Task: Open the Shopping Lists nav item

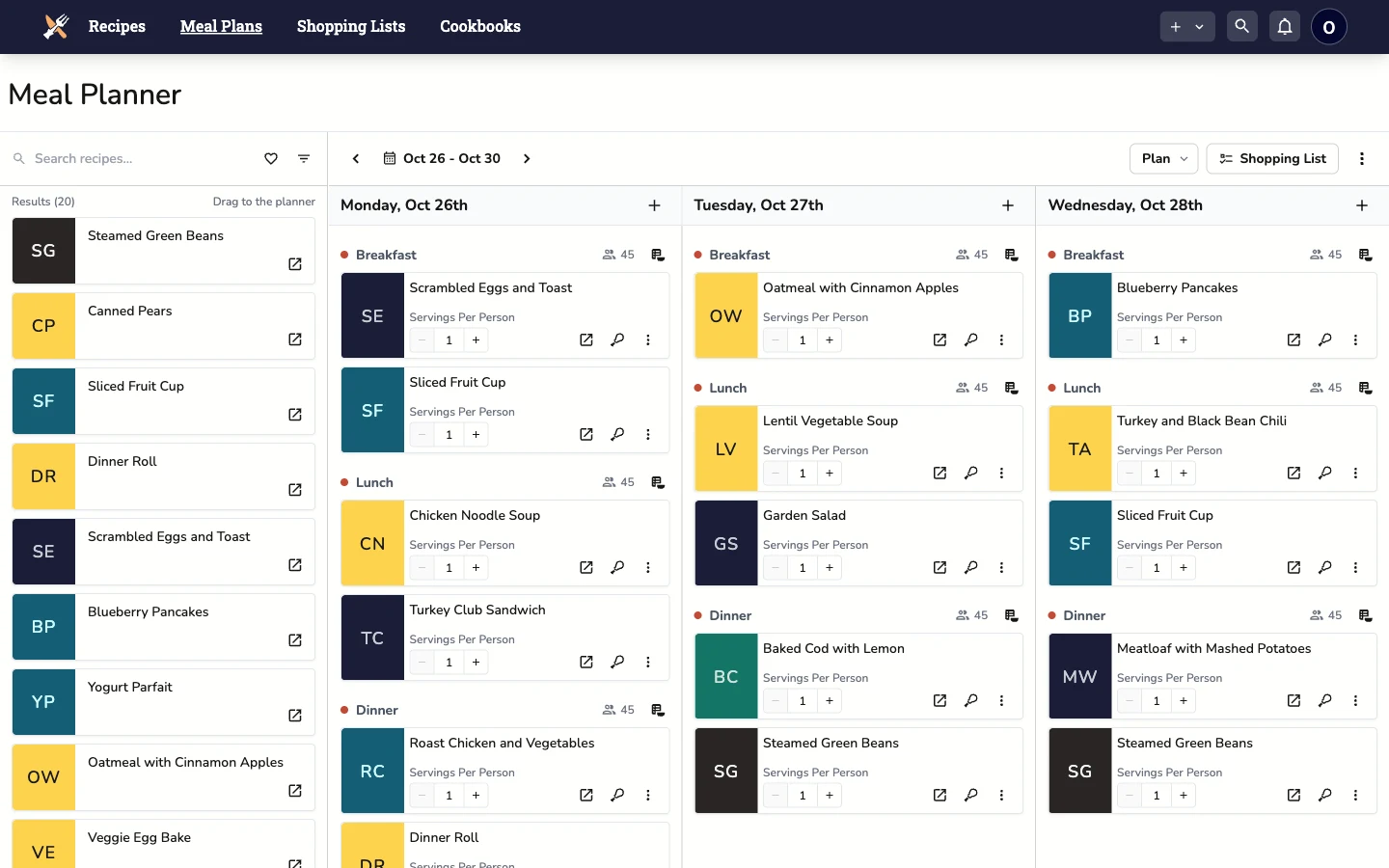Action: 351,26
